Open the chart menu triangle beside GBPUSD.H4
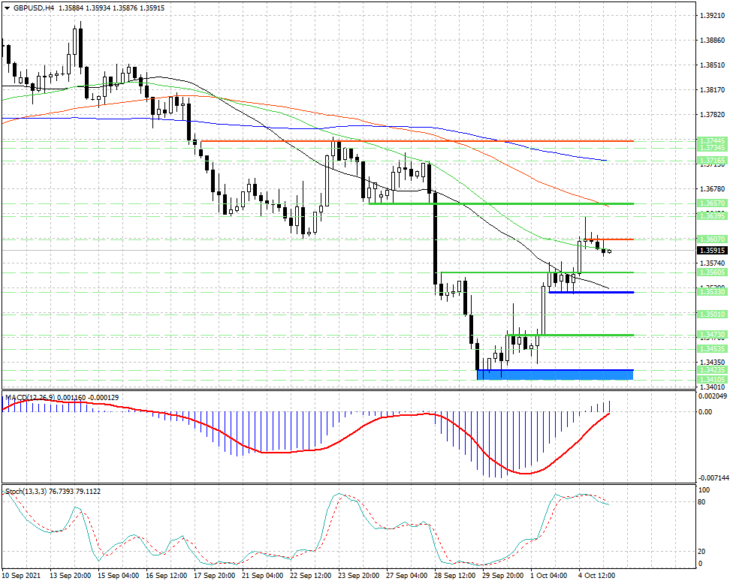 pyautogui.click(x=7, y=8)
